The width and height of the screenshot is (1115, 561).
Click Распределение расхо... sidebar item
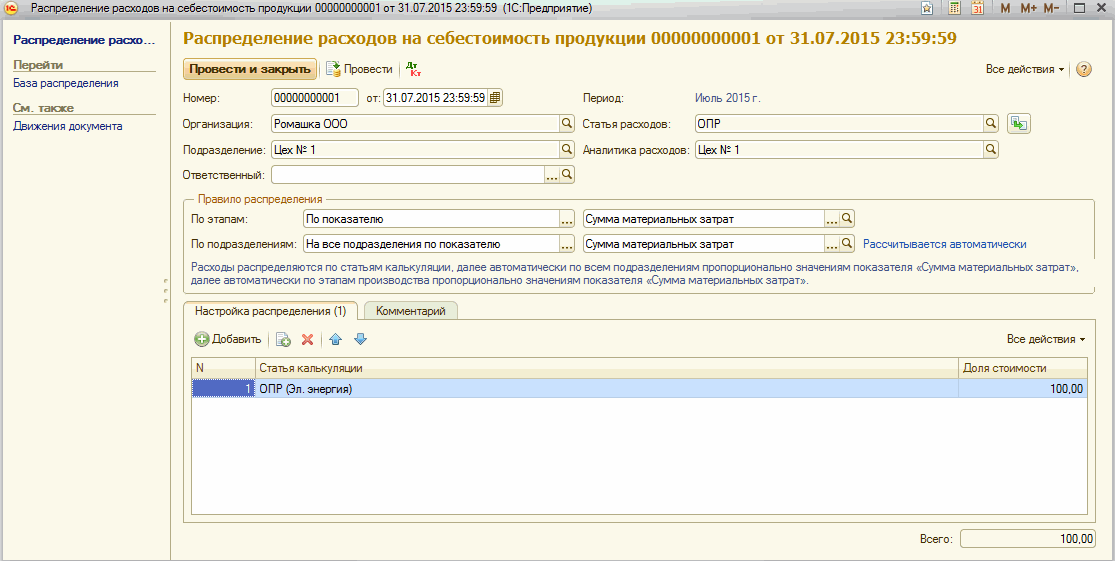point(83,41)
